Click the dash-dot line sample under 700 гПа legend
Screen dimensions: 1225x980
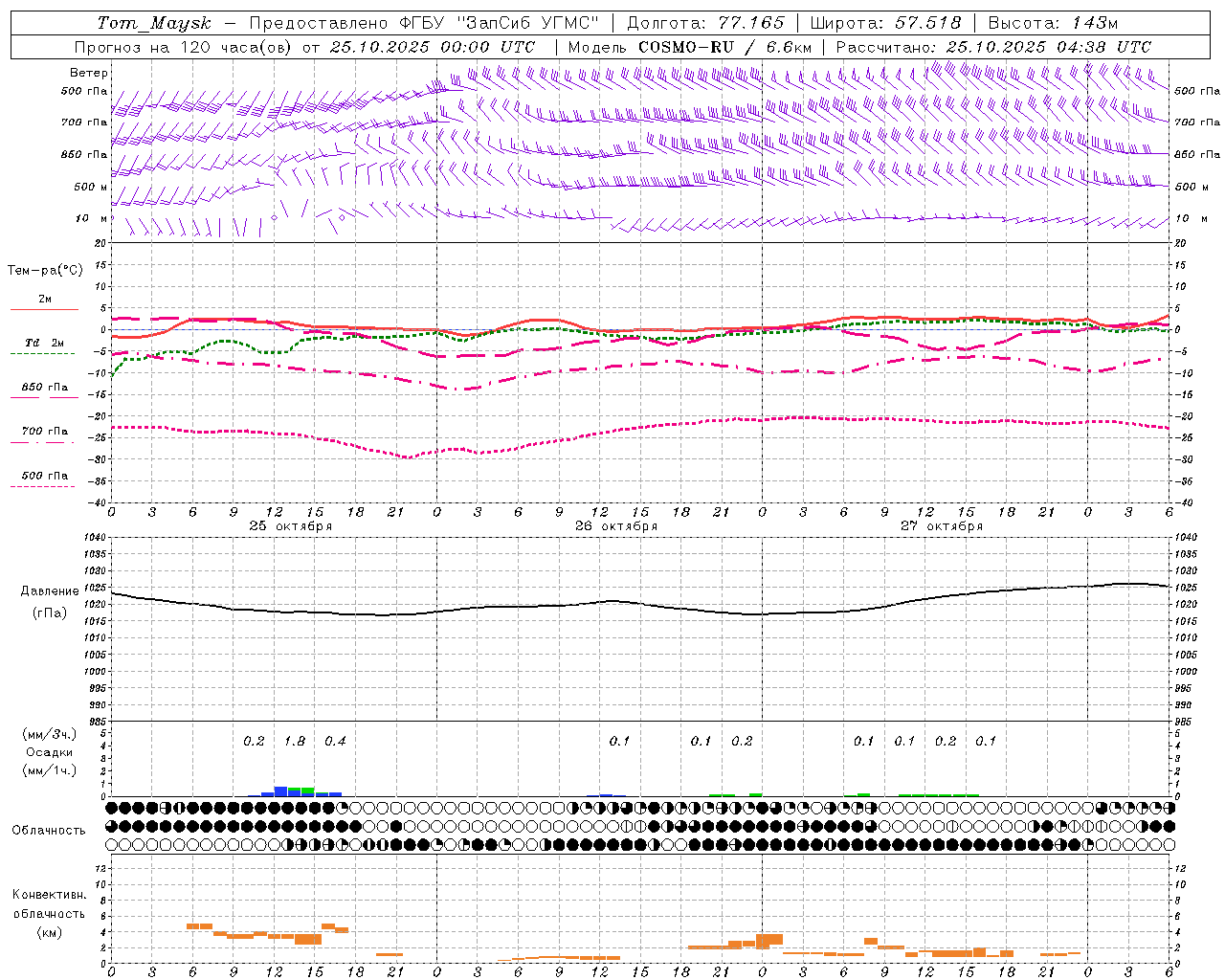point(42,442)
